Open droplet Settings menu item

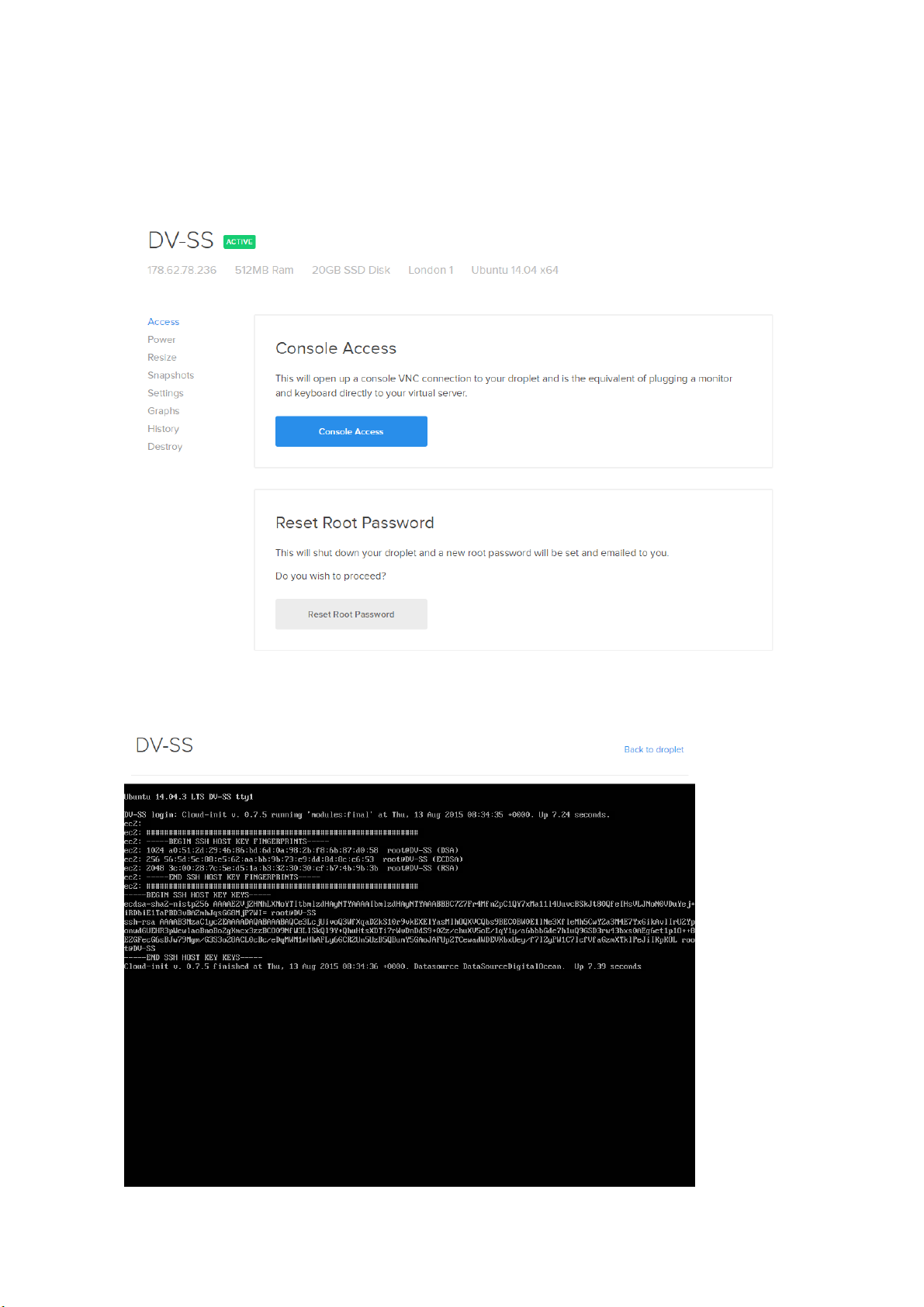pyautogui.click(x=165, y=393)
